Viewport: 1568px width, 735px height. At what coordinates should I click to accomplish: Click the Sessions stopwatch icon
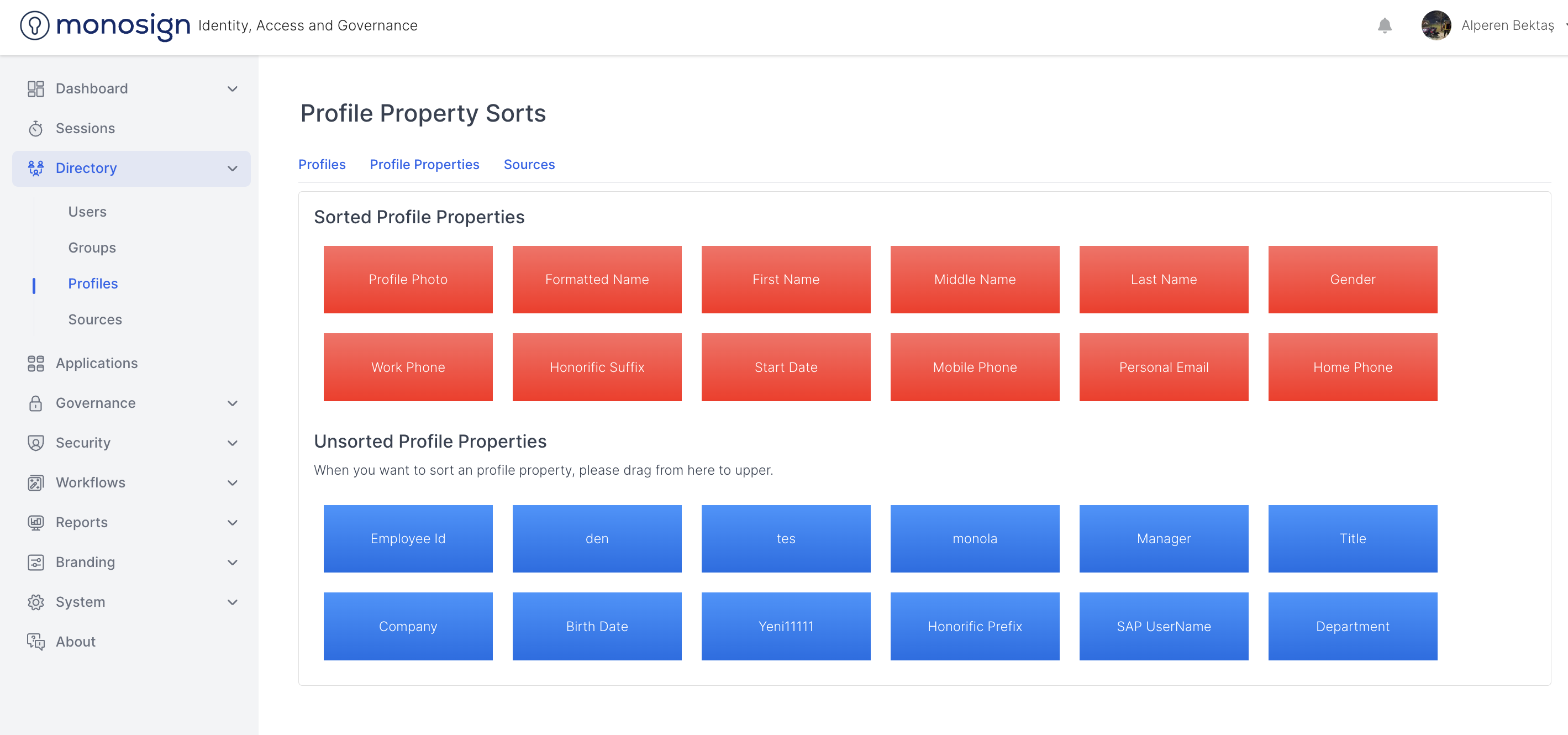click(35, 129)
